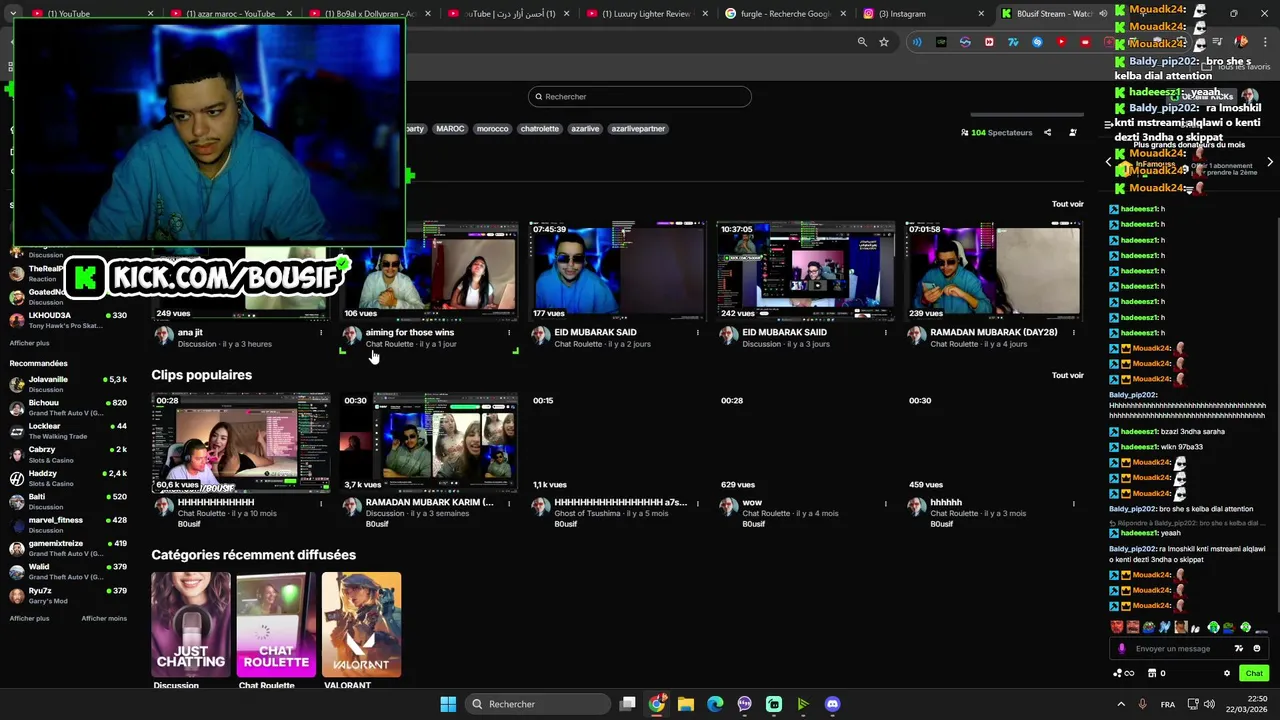Screen dimensions: 1280x720
Task: Mute the Kick tab with the speaker icon
Action: (x=1103, y=14)
